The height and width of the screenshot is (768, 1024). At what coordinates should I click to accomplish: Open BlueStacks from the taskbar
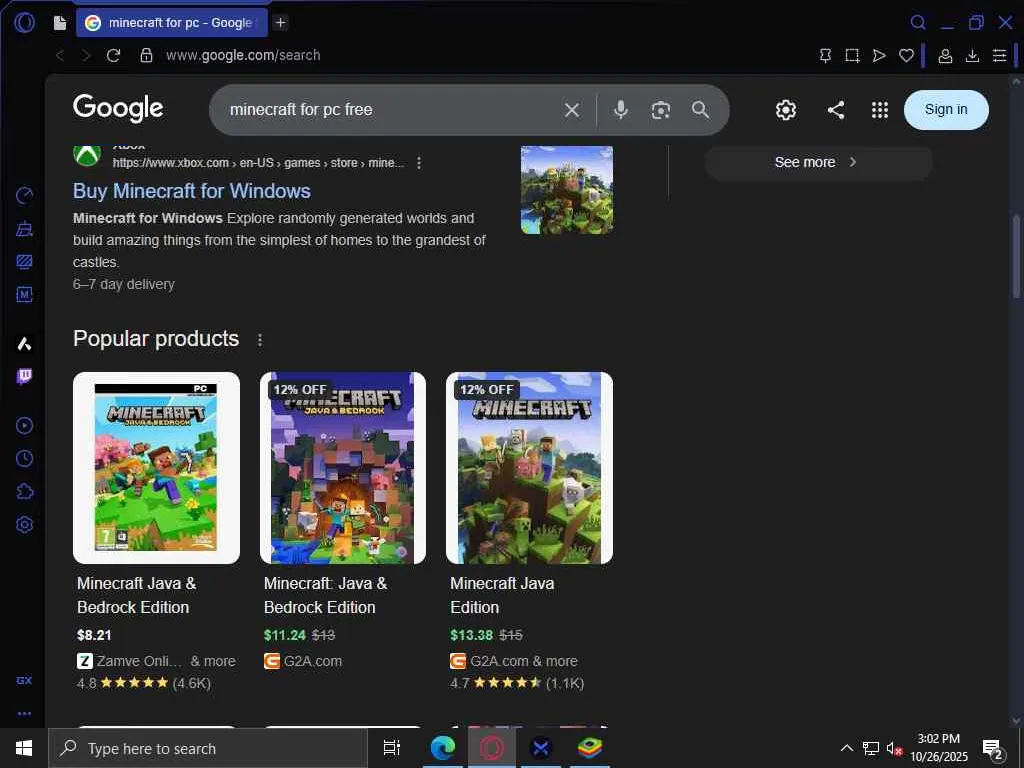[590, 748]
